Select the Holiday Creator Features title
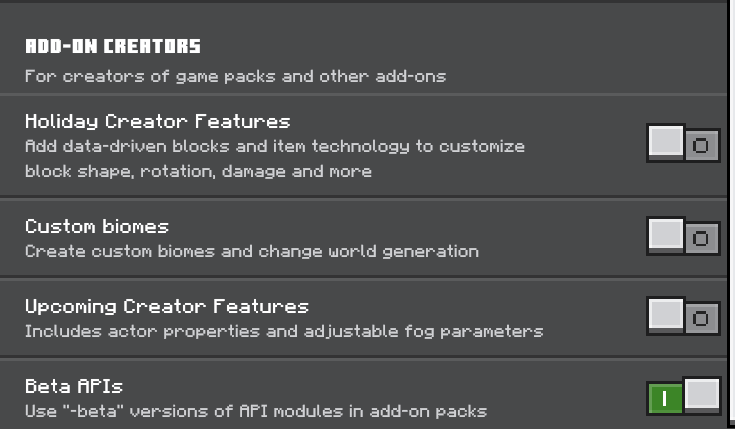The height and width of the screenshot is (429, 735). pos(157,121)
